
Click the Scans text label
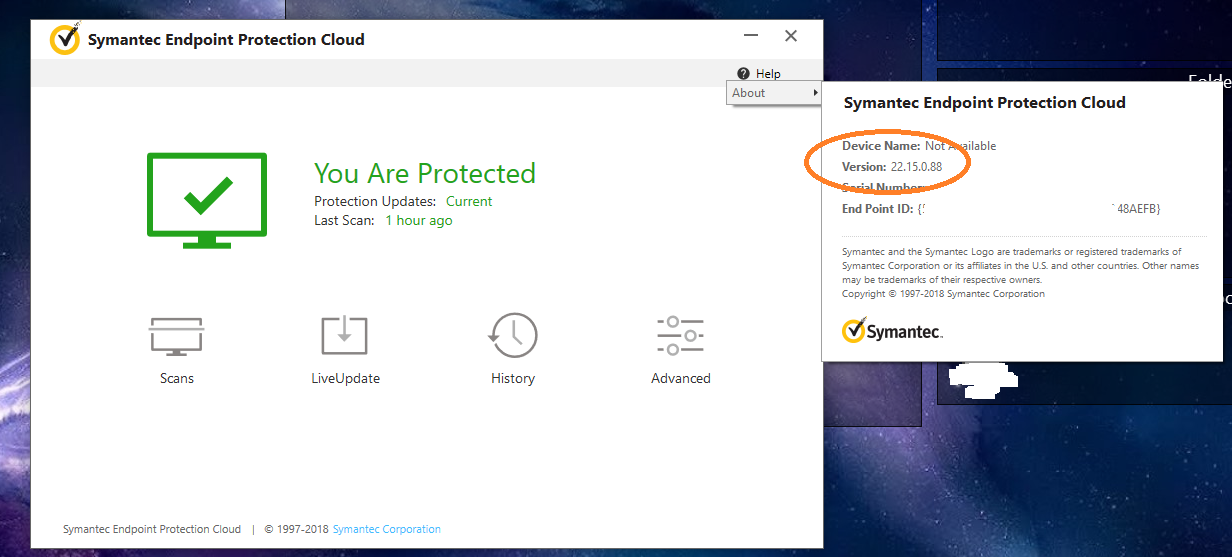(177, 378)
